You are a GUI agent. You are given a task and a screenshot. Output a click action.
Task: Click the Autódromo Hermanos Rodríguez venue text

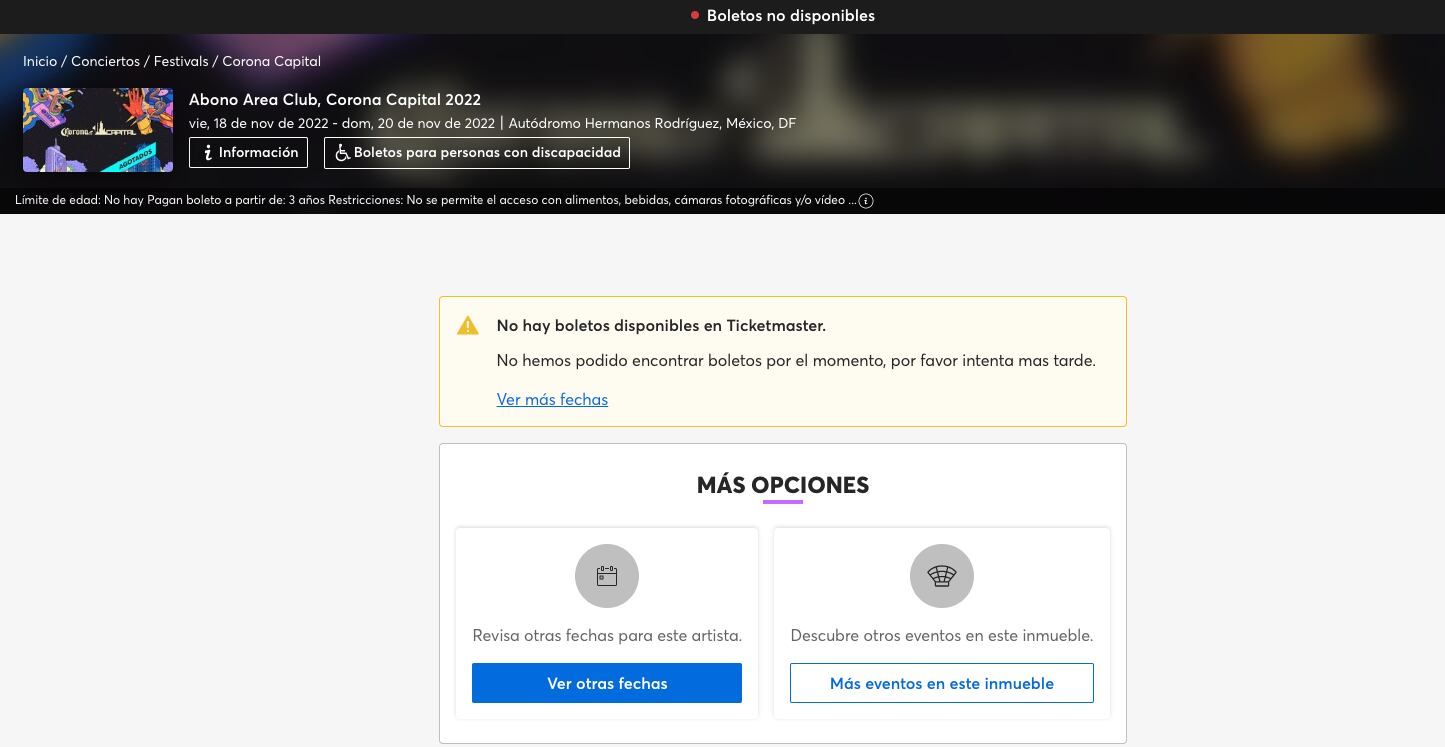click(x=652, y=123)
